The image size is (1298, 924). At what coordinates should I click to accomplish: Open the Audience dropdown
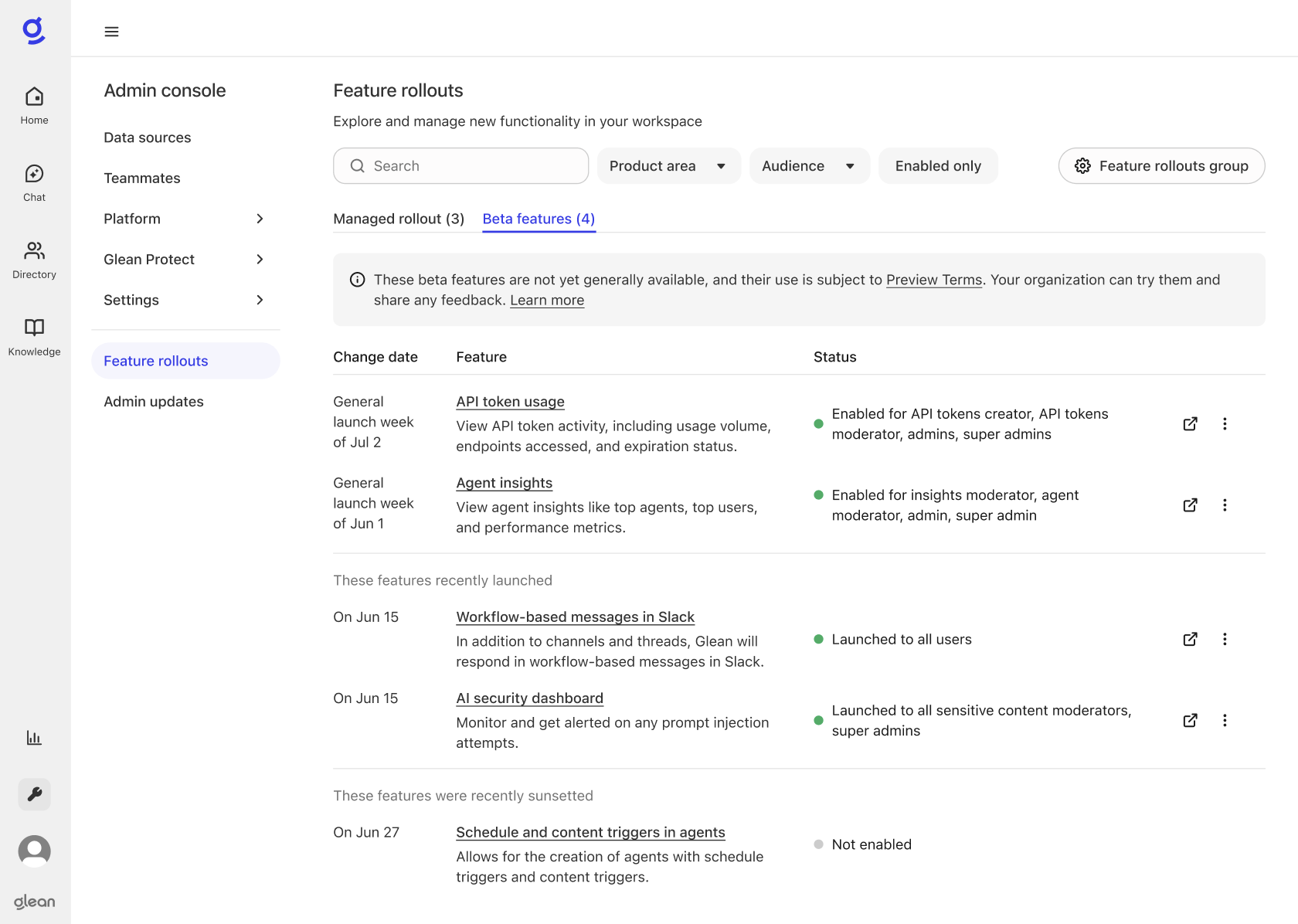(x=808, y=166)
